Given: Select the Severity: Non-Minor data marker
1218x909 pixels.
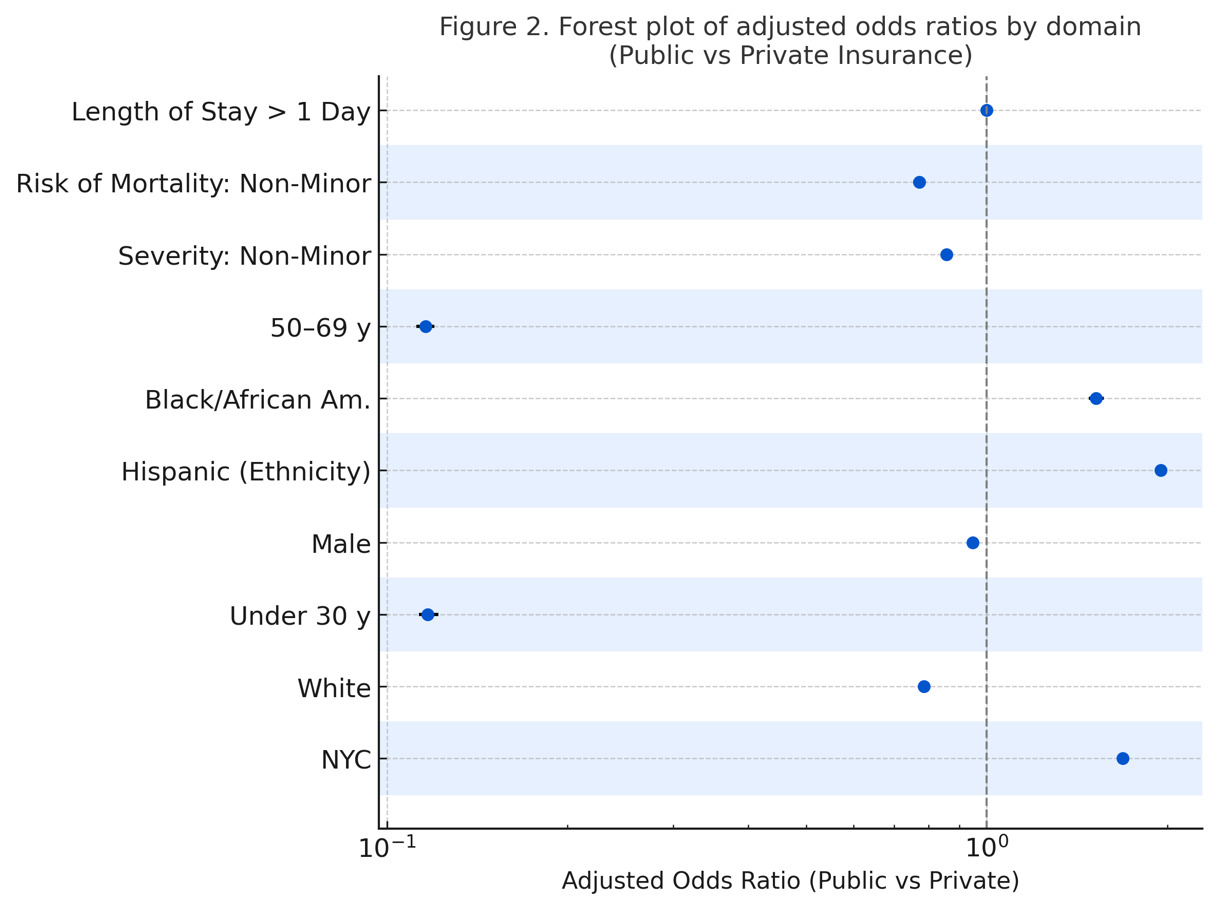Looking at the screenshot, I should click(946, 255).
